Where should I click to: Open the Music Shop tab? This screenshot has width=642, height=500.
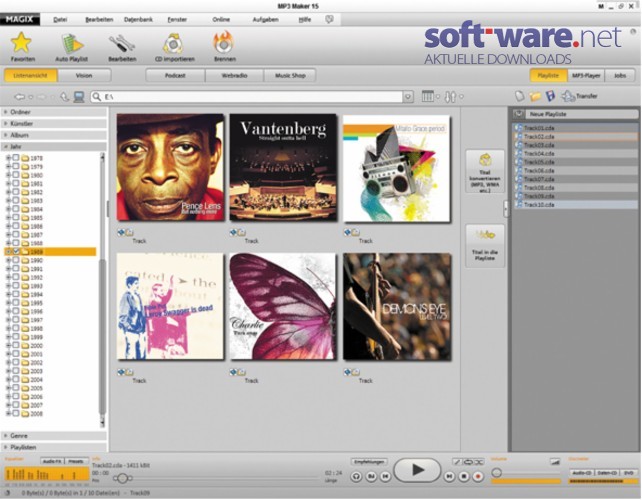coord(290,76)
